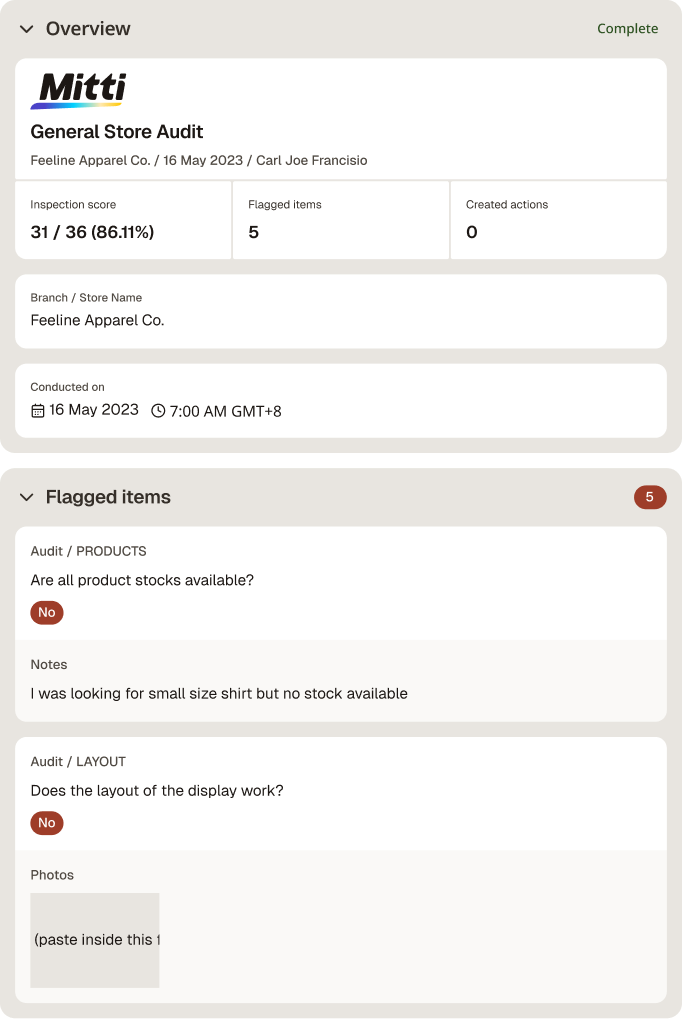This screenshot has height=1019, width=682.
Task: Click the red flagged items count badge
Action: point(650,497)
